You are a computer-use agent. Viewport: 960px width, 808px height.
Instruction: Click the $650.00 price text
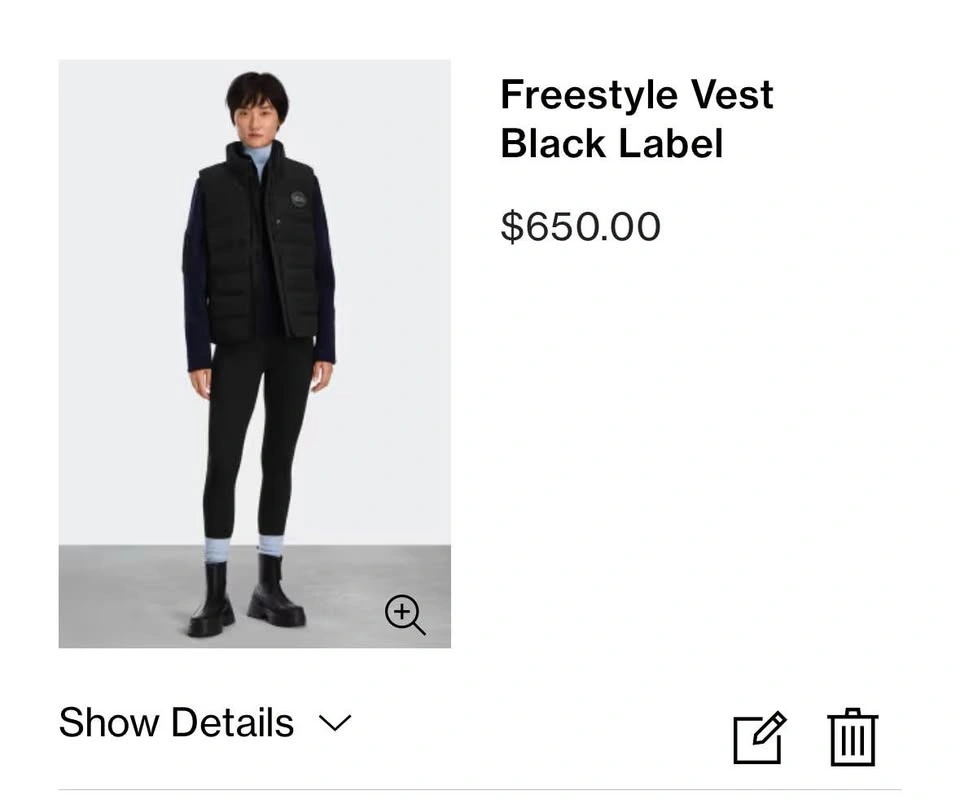tap(580, 226)
